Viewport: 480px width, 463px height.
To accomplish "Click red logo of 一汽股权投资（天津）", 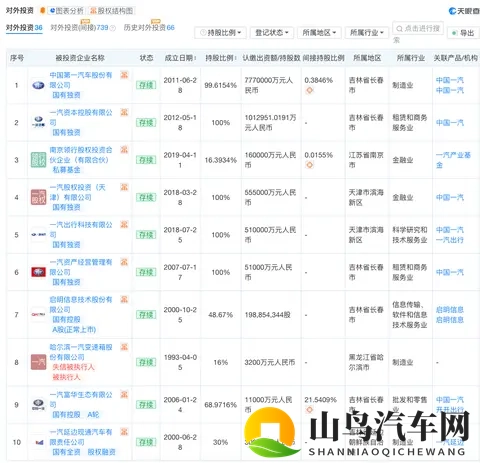I will click(x=38, y=197).
